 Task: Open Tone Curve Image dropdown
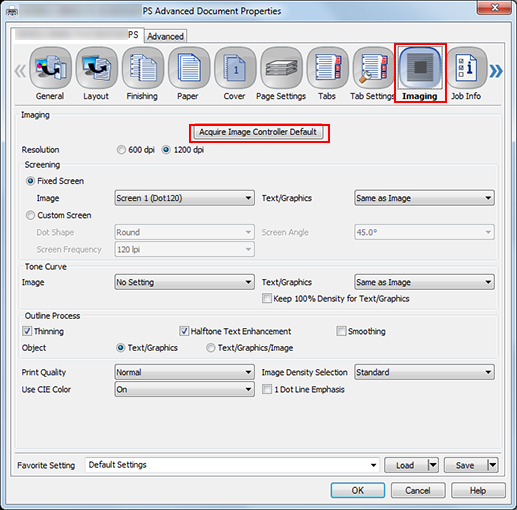tap(184, 282)
